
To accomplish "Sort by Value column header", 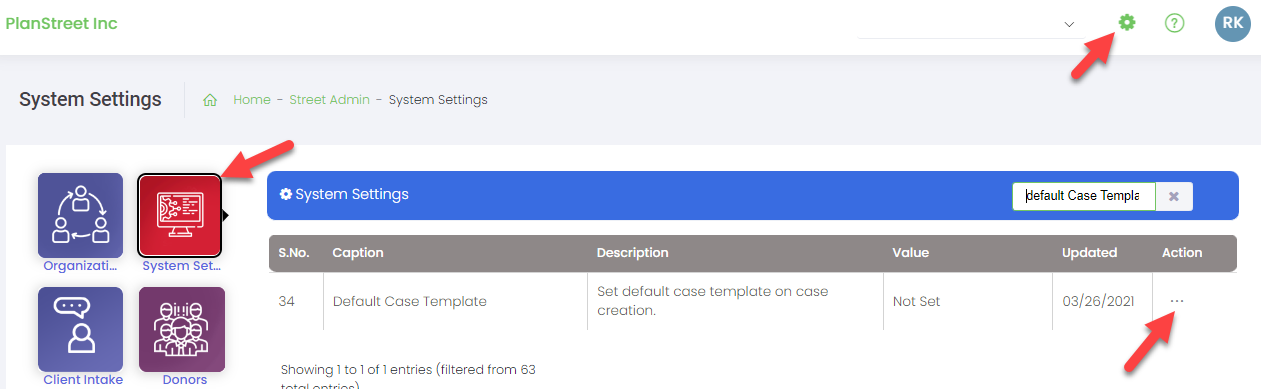I will click(910, 253).
